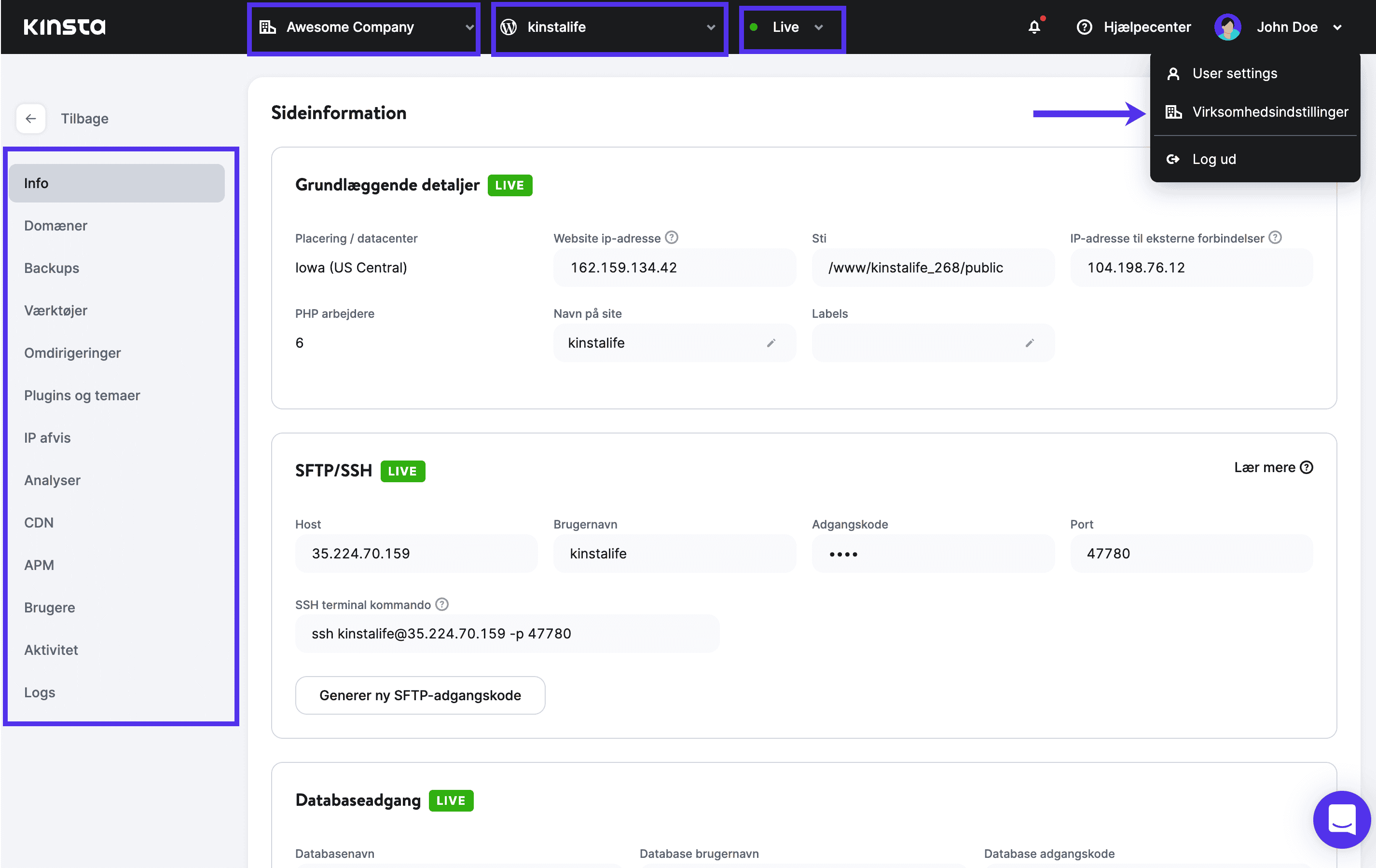Navigate to Domæner sidebar item

[x=56, y=225]
